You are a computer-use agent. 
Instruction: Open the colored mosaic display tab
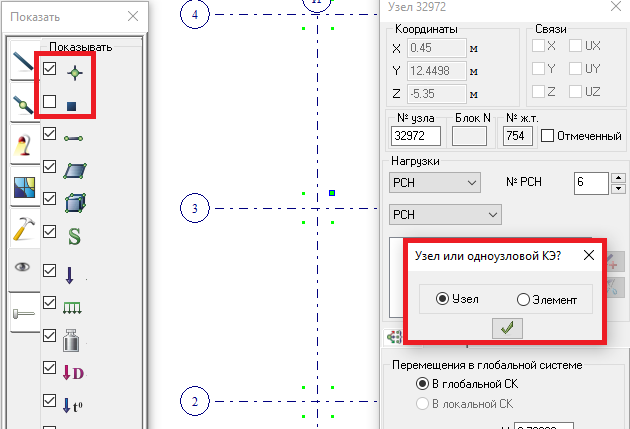[23, 188]
